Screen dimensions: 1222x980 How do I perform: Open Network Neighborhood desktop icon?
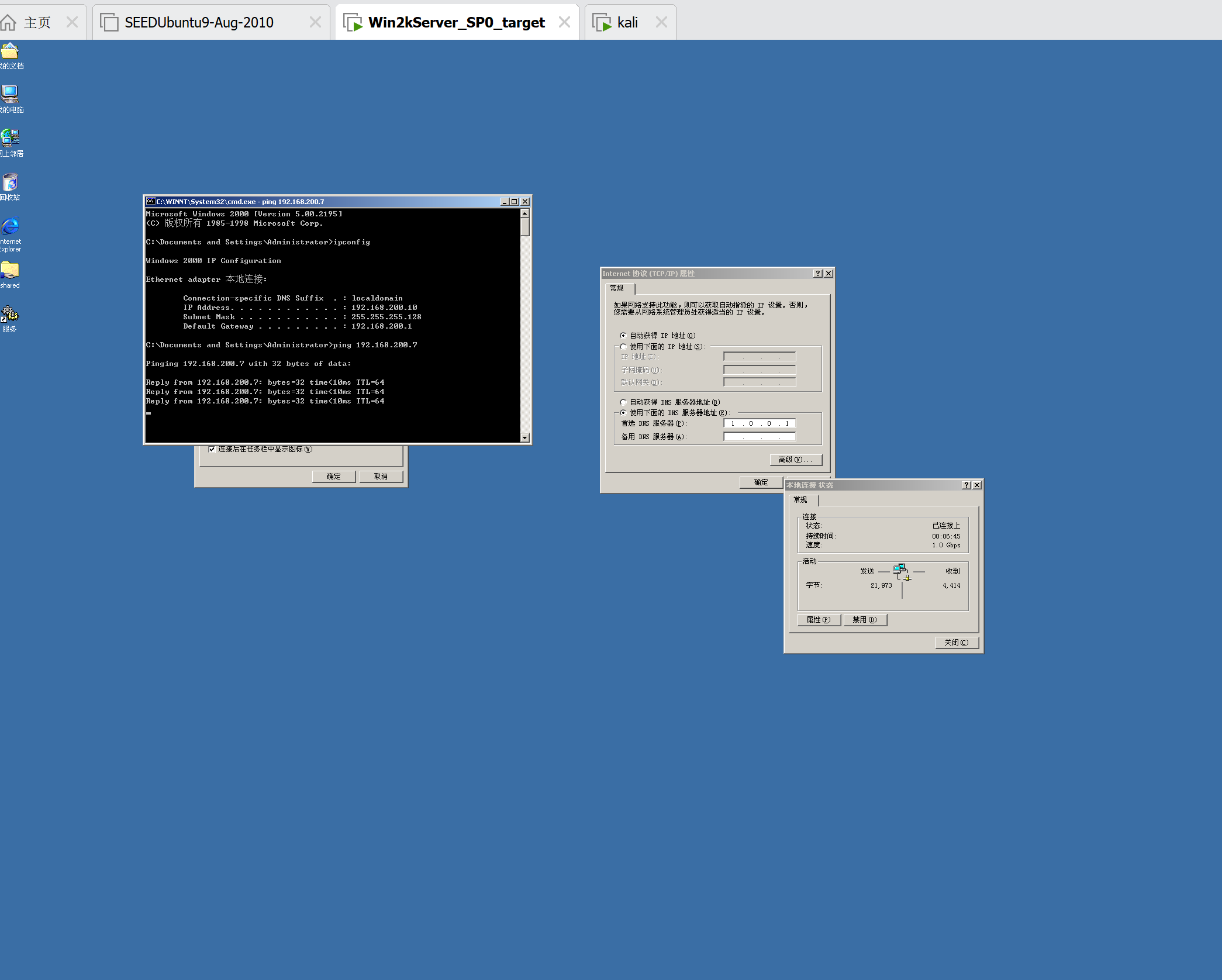(10, 139)
